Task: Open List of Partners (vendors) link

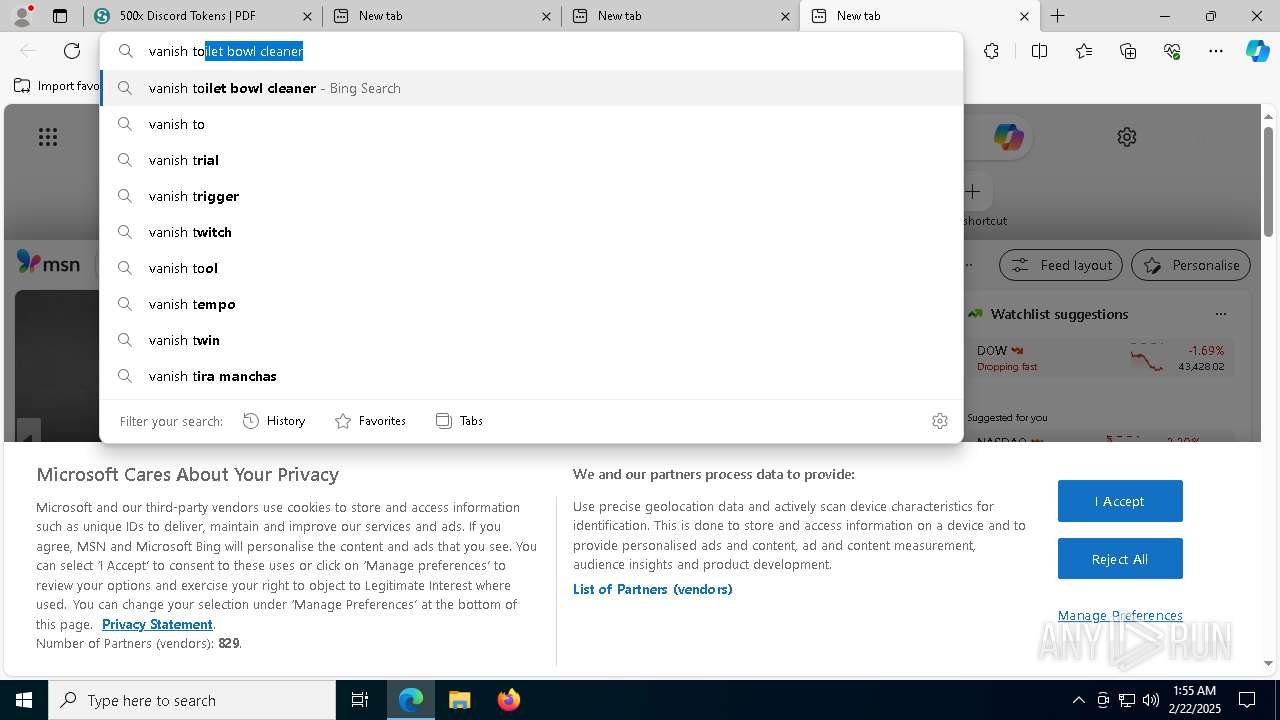Action: 653,589
